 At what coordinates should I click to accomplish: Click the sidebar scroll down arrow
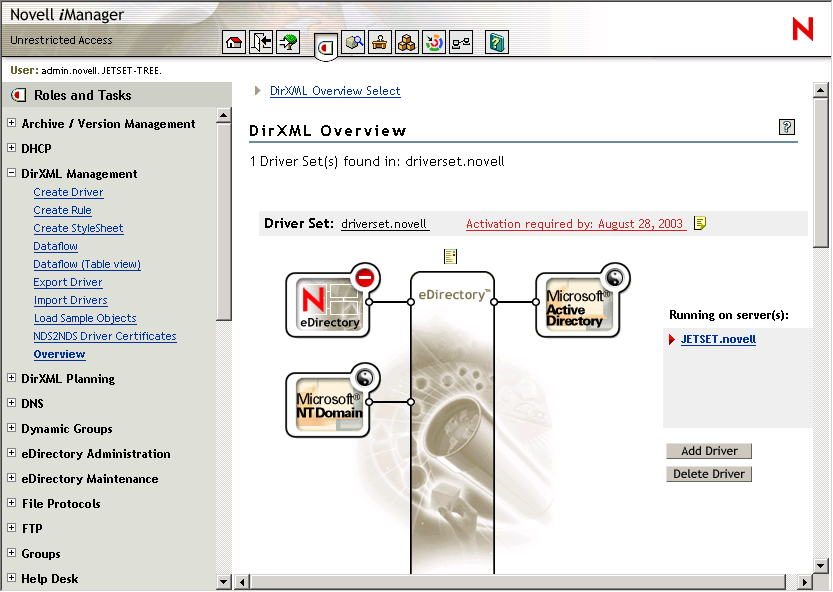click(x=224, y=582)
